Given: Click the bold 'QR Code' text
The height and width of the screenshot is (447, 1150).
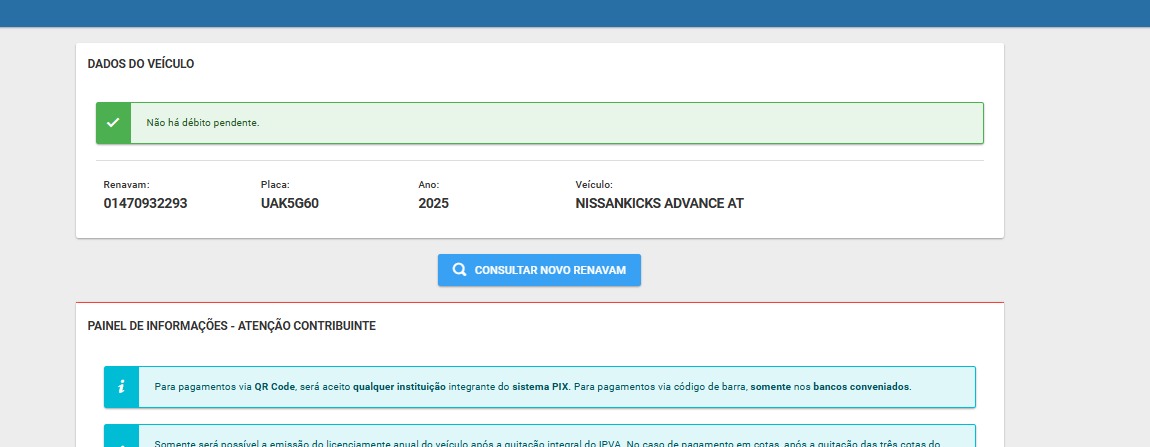Looking at the screenshot, I should tap(275, 387).
